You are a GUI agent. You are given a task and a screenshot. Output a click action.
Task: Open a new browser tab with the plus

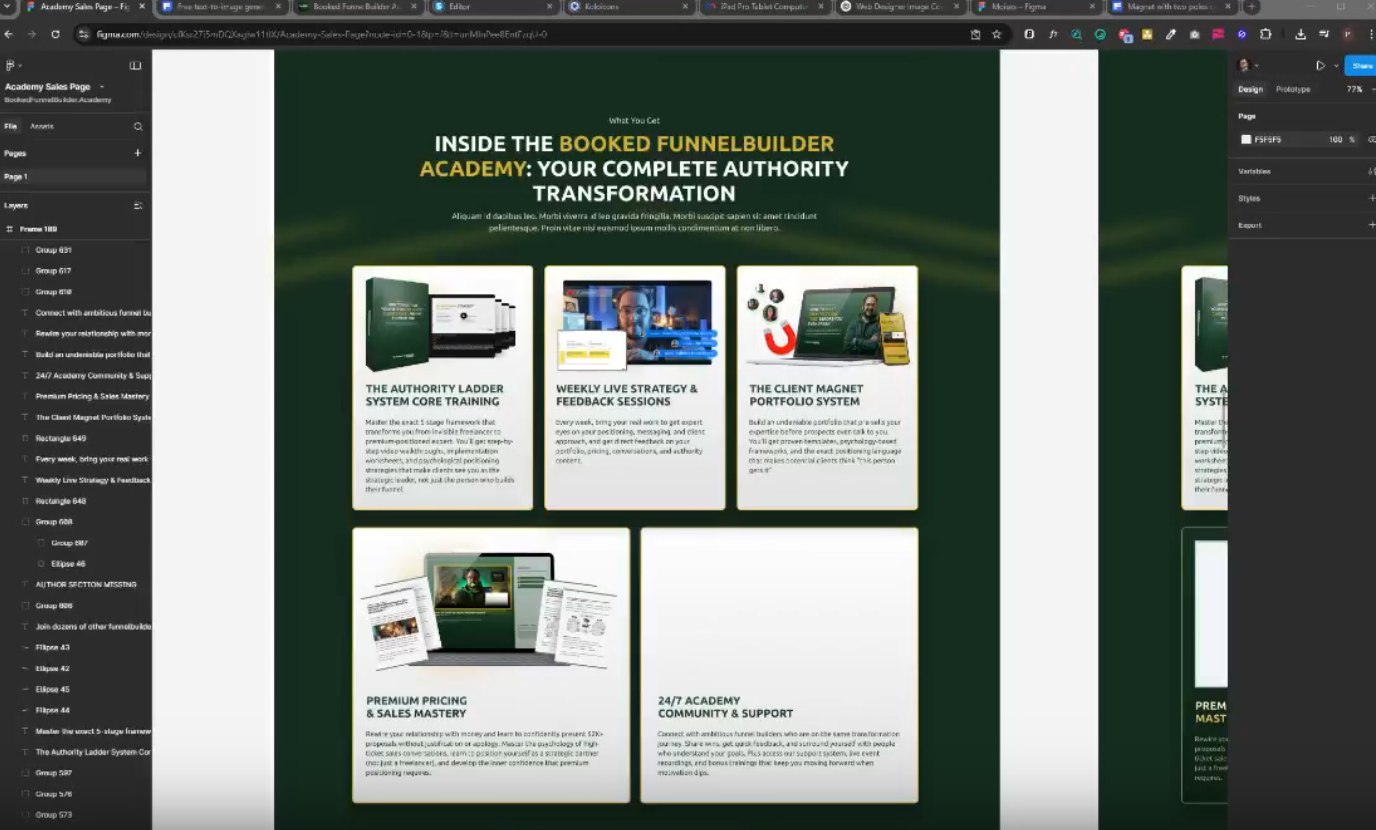(x=1251, y=7)
